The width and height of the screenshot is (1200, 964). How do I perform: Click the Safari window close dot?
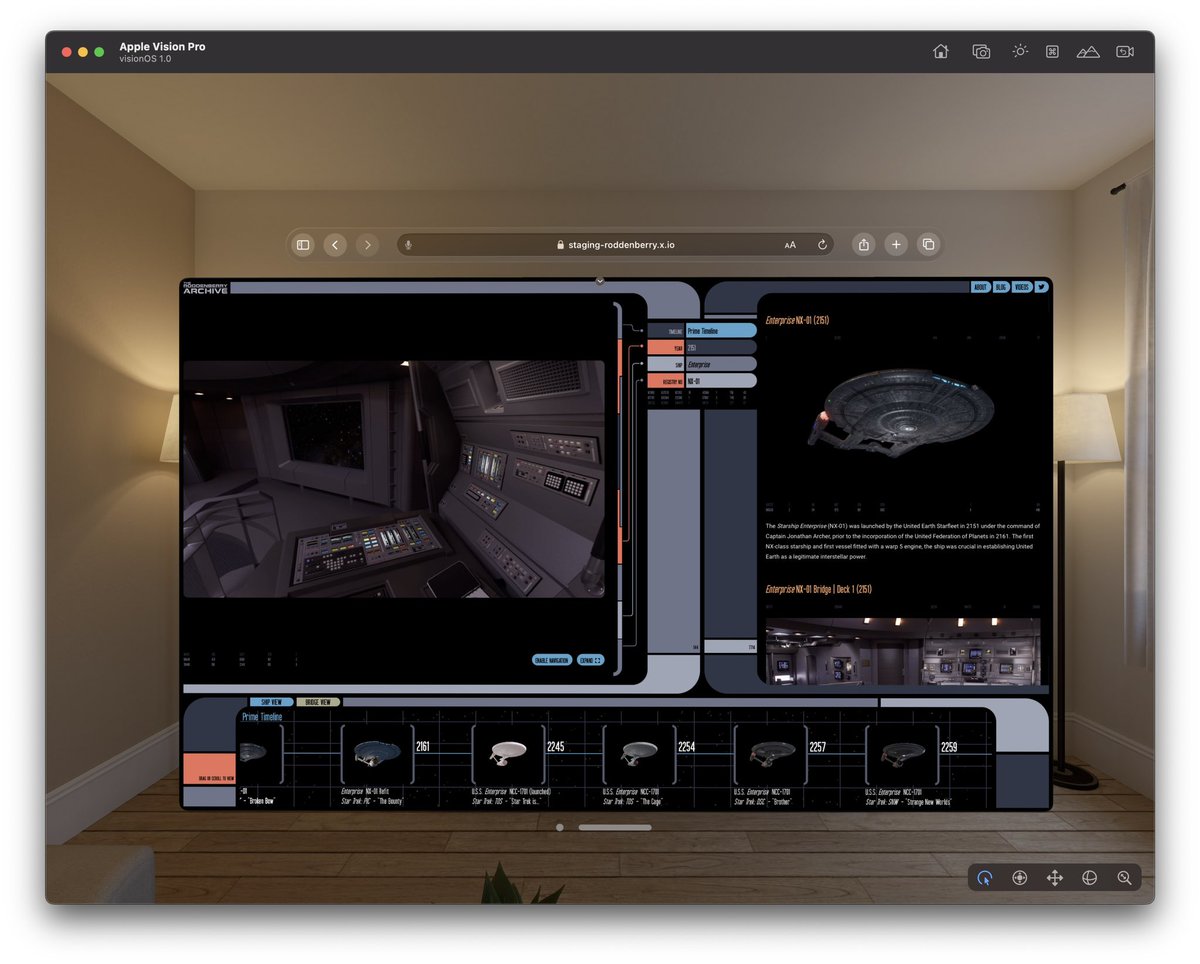[x=559, y=827]
